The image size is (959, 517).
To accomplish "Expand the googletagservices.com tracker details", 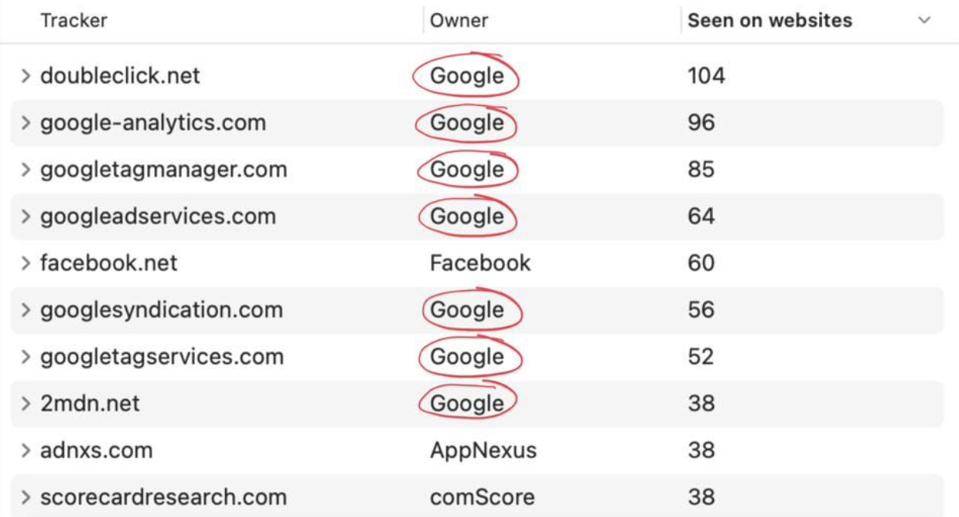I will [26, 358].
